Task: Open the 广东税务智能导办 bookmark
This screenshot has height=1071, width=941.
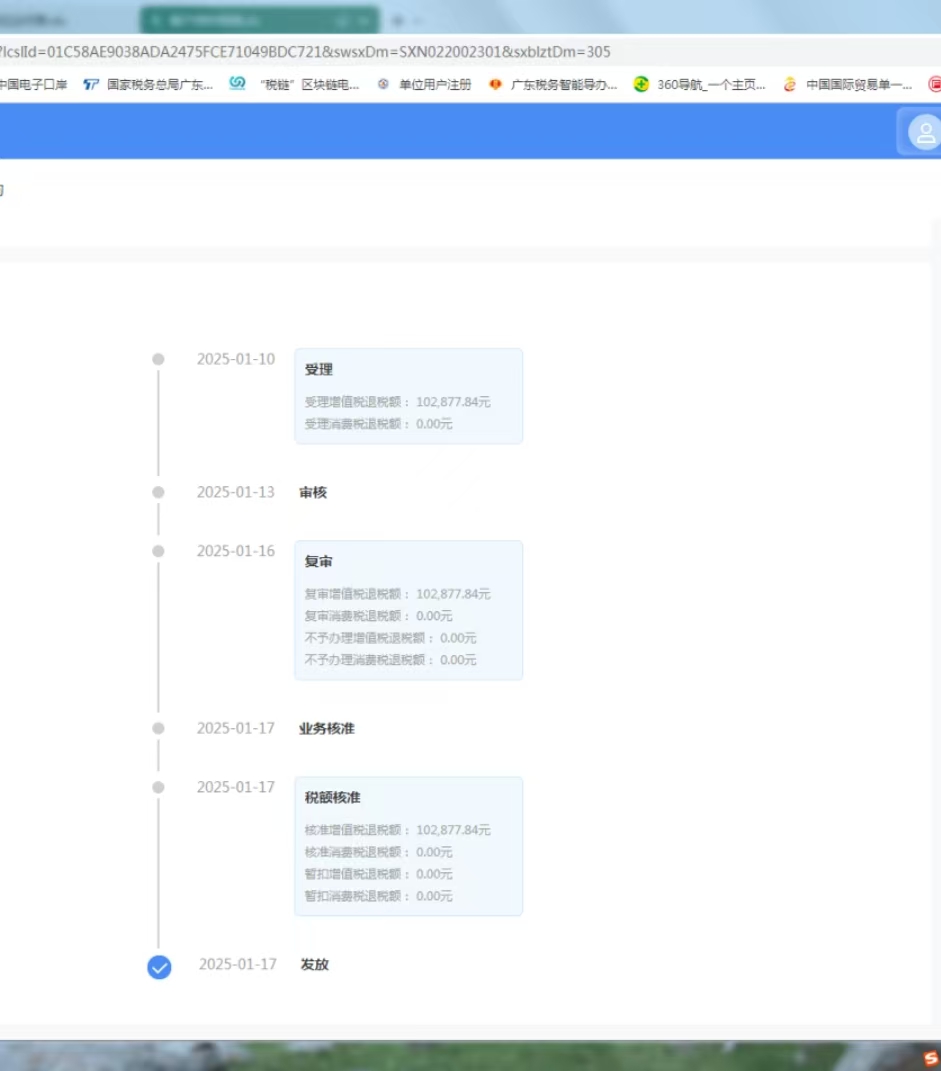Action: (x=553, y=85)
